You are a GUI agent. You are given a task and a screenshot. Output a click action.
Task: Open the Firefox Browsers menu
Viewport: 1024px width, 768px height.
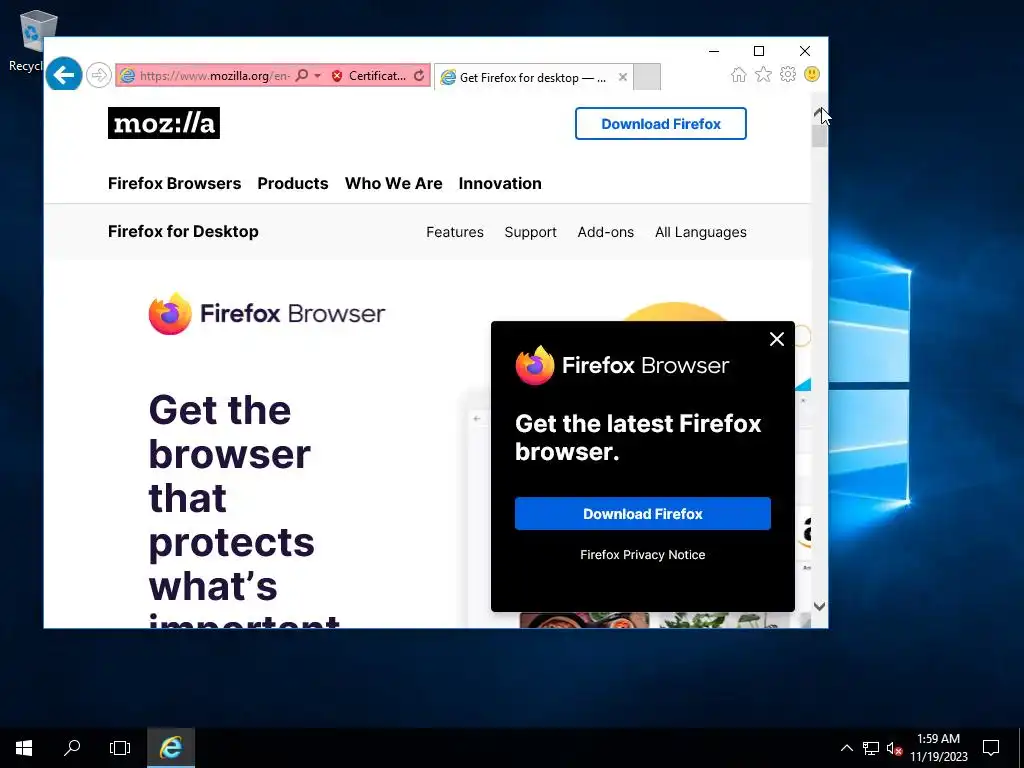click(174, 184)
